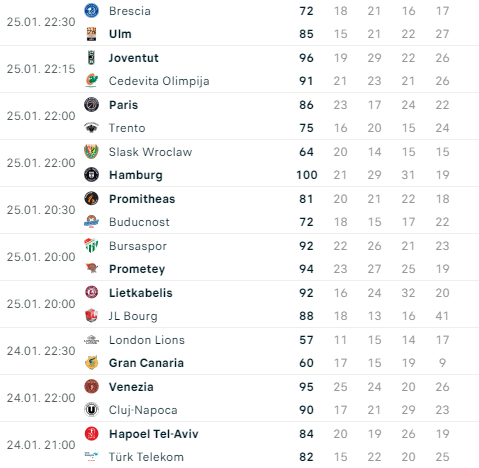Click the JL Bourg fourth quarter score 41
This screenshot has width=479, height=468.
coord(442,316)
